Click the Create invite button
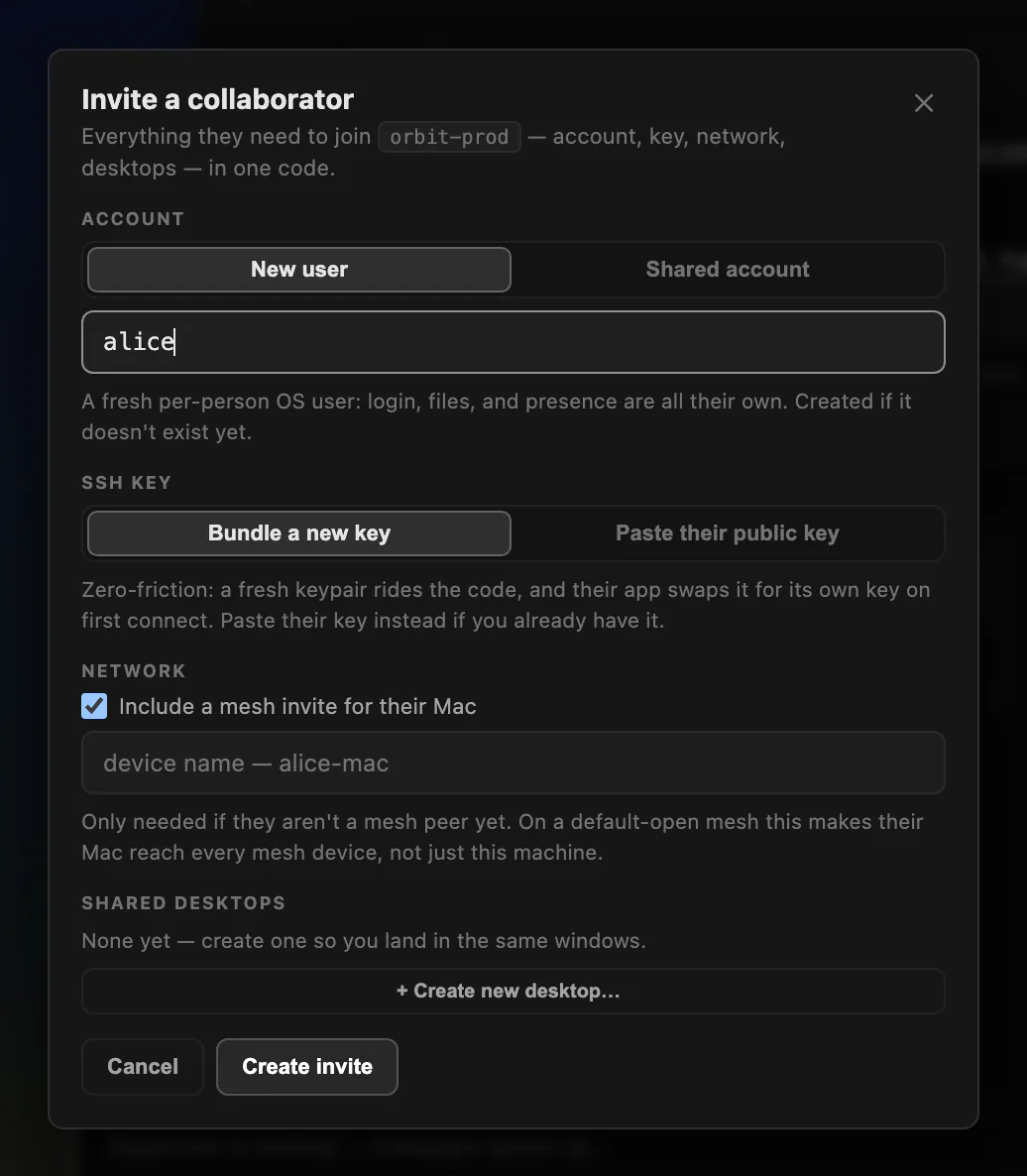This screenshot has width=1027, height=1176. pyautogui.click(x=307, y=1067)
